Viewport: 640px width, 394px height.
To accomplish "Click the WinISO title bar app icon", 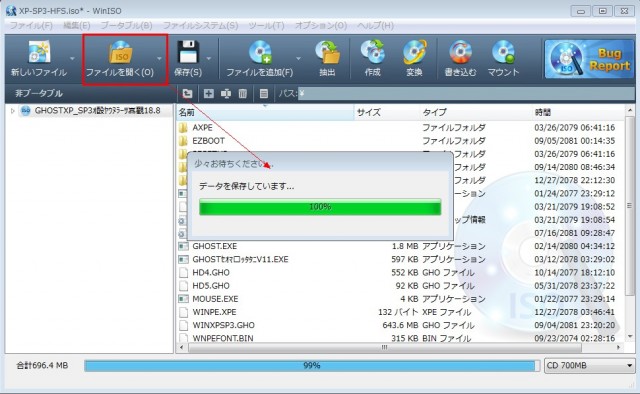I will (x=11, y=11).
